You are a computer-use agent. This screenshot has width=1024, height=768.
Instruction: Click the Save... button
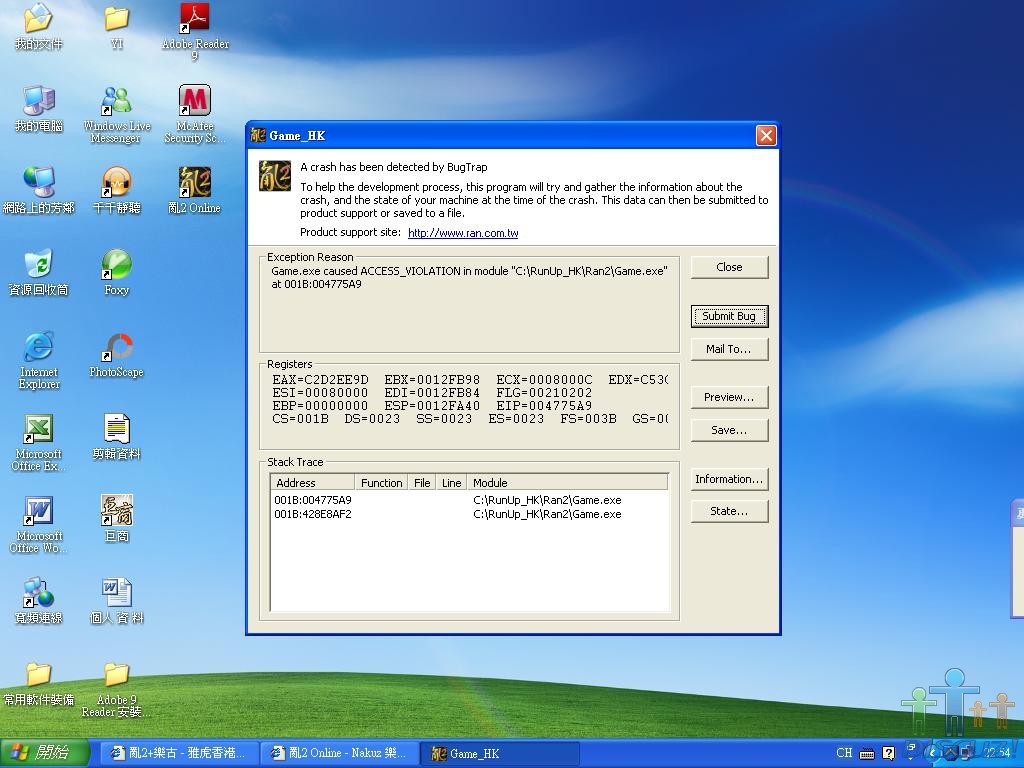[x=729, y=430]
